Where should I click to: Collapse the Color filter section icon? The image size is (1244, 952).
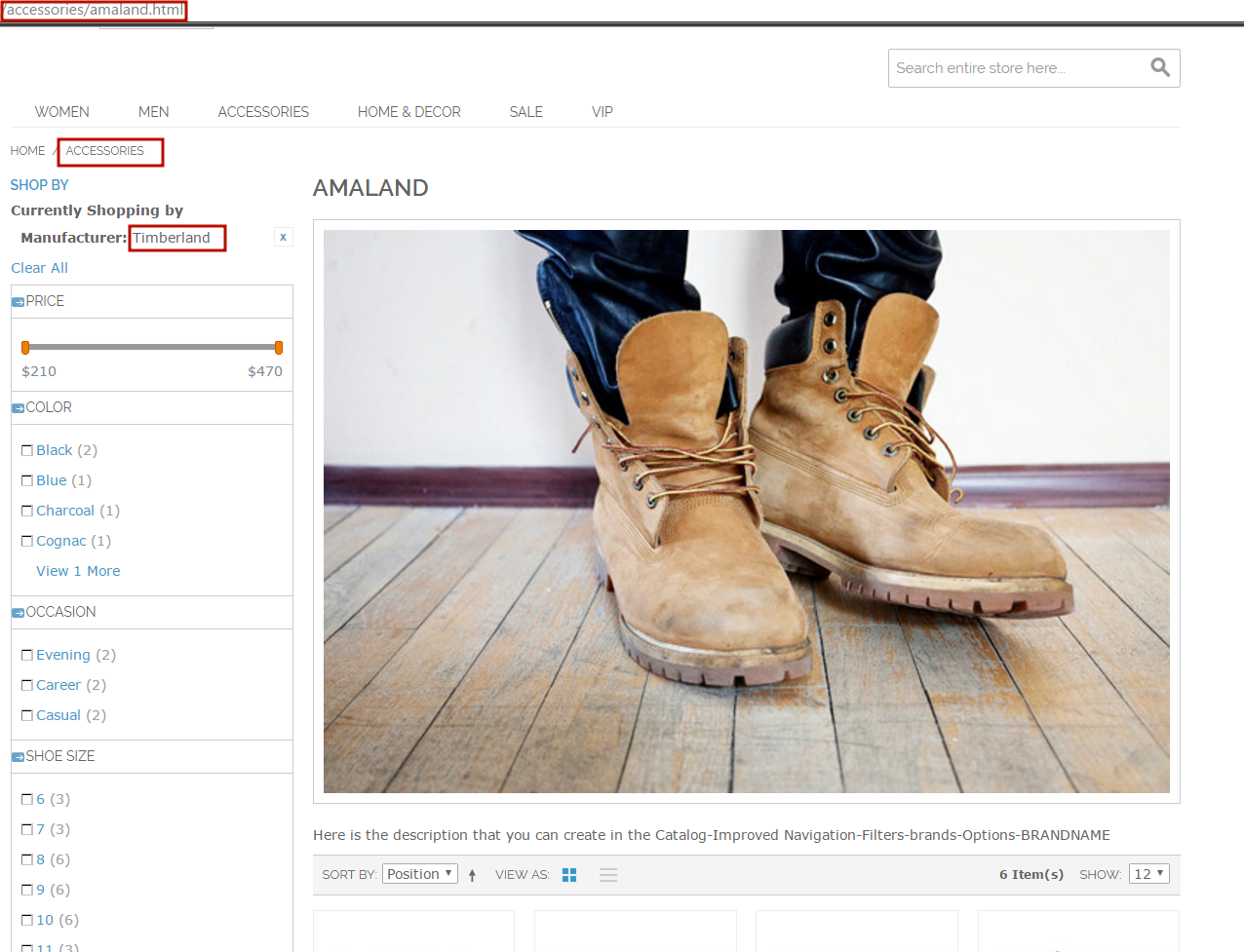point(18,408)
